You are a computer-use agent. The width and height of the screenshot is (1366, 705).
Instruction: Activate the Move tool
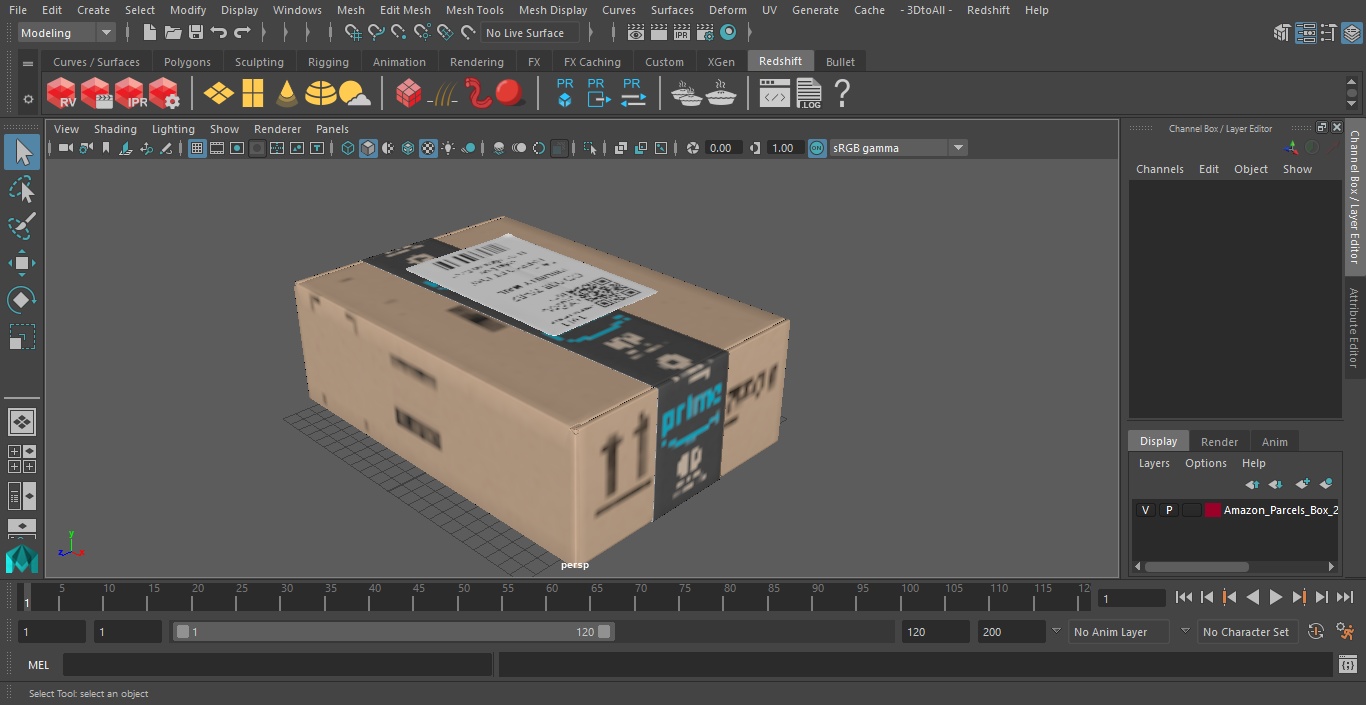point(22,263)
